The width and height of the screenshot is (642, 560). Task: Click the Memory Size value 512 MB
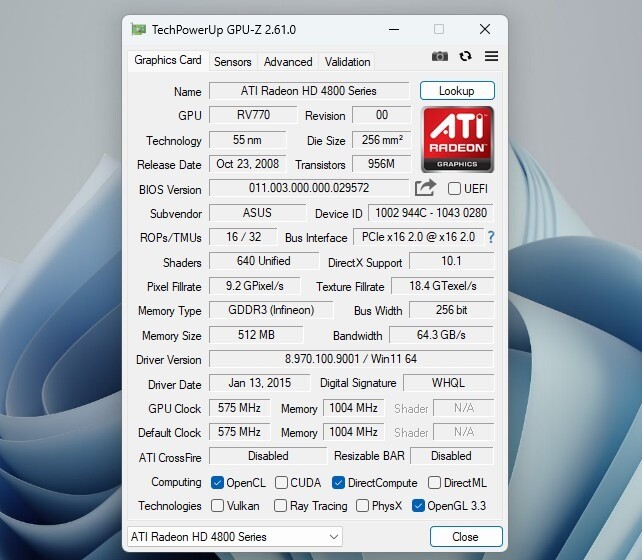point(256,335)
